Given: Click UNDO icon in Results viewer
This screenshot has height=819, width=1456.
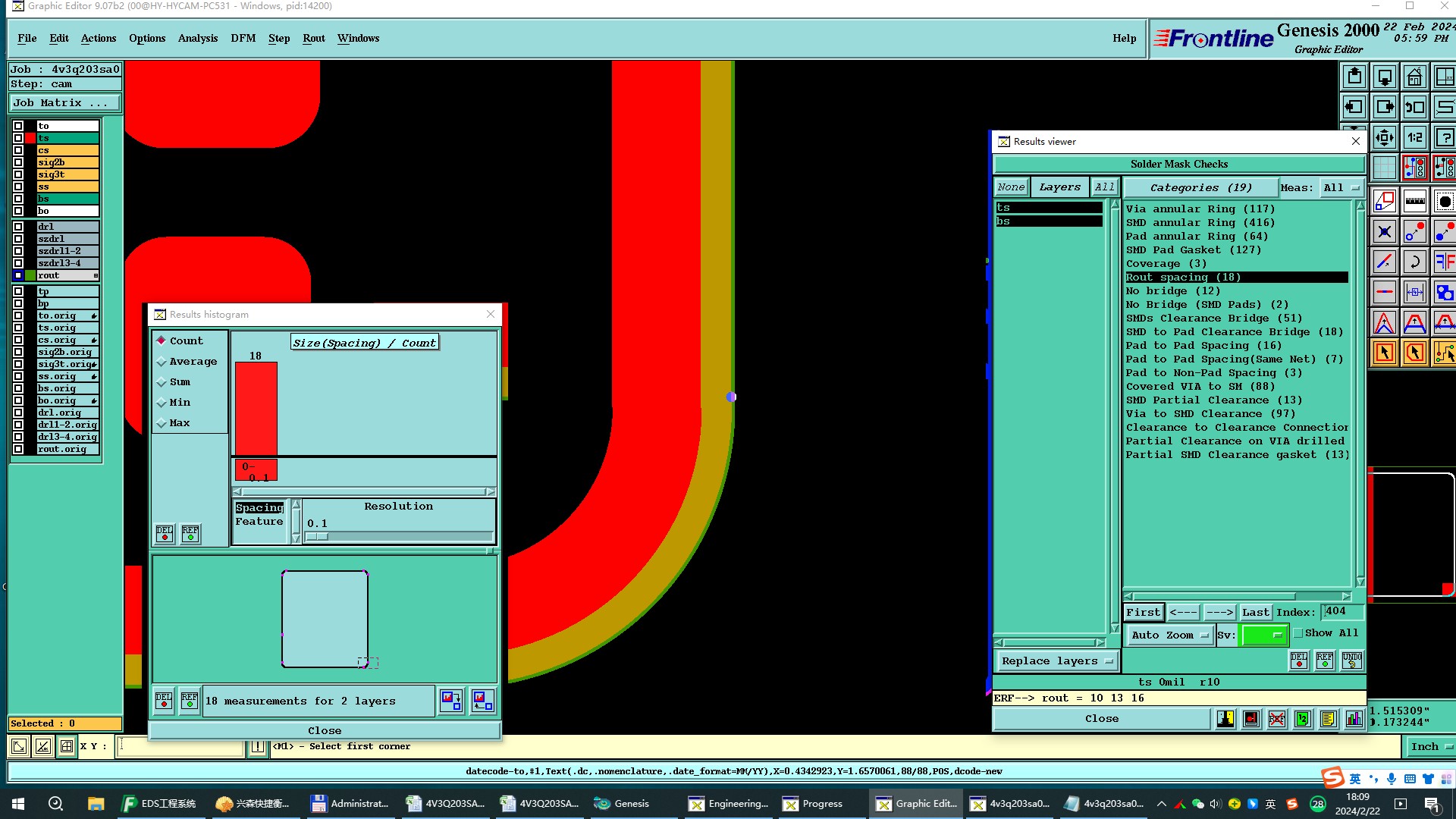Looking at the screenshot, I should point(1351,661).
